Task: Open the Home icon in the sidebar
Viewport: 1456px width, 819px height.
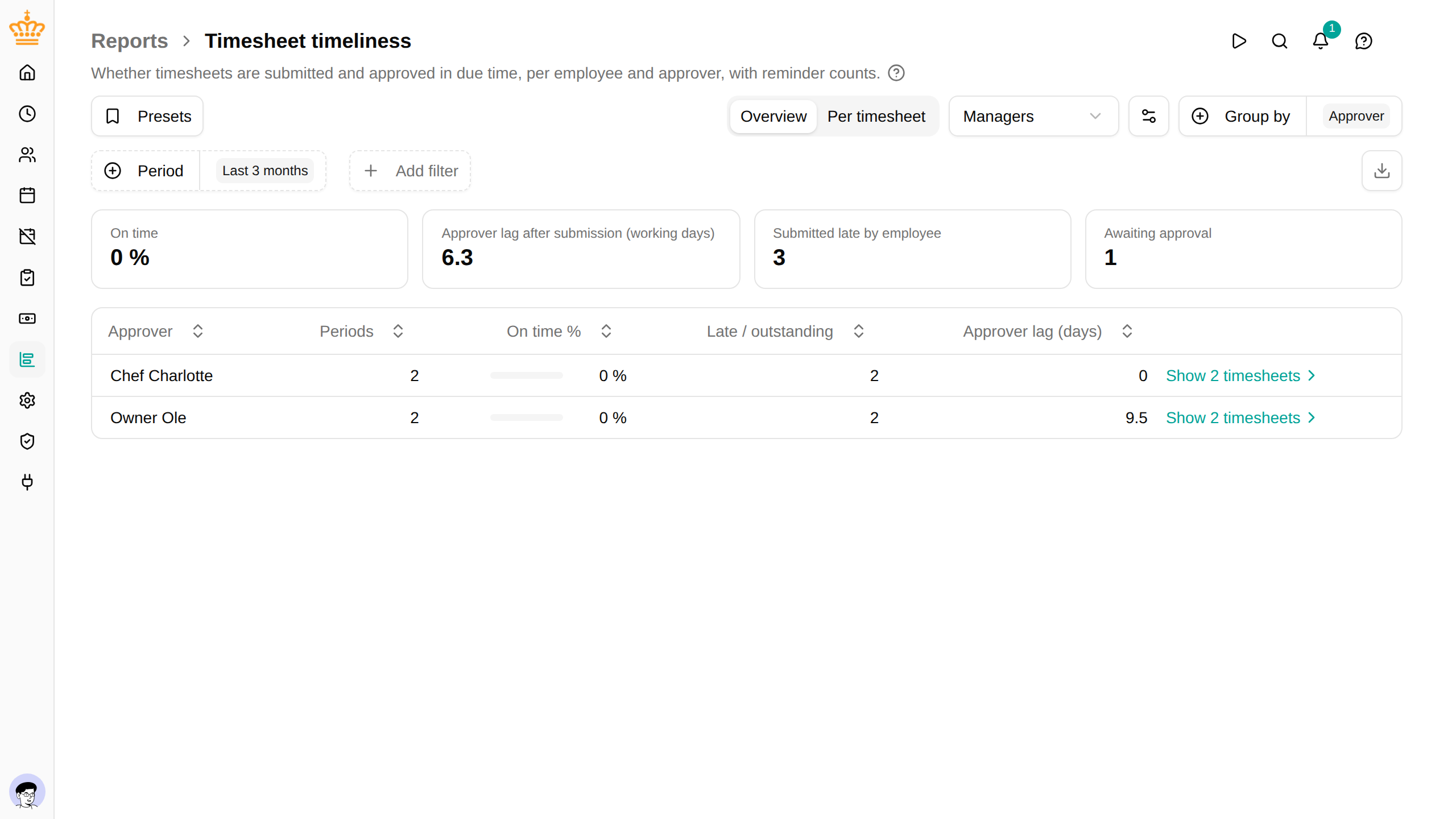Action: click(27, 73)
